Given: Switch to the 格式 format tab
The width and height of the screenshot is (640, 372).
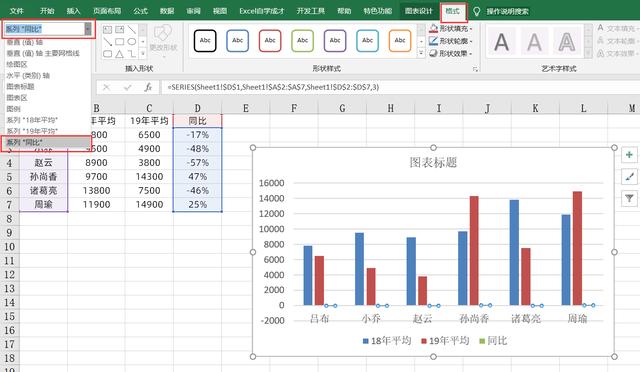Looking at the screenshot, I should pos(453,11).
